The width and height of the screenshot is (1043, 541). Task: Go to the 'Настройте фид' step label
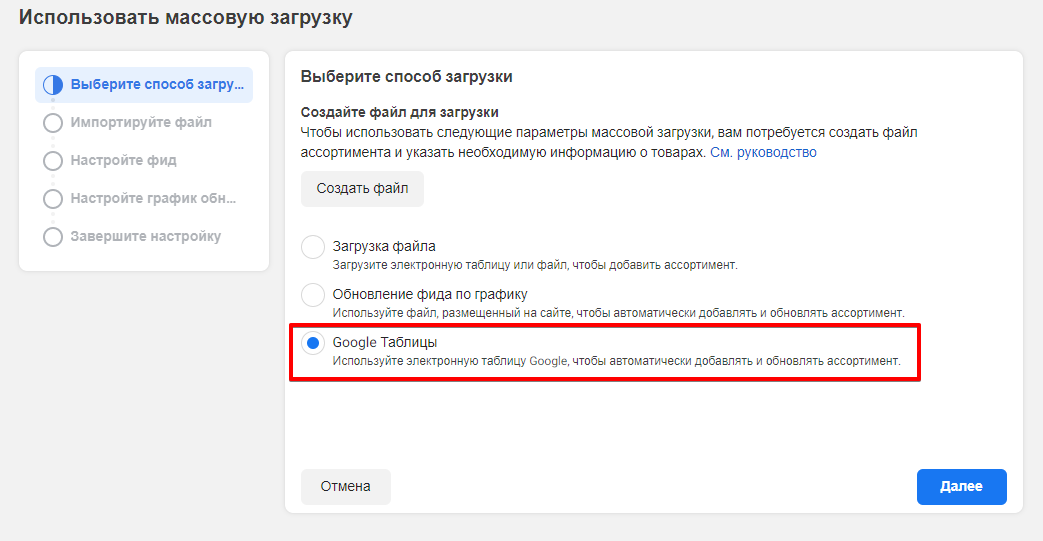(124, 160)
